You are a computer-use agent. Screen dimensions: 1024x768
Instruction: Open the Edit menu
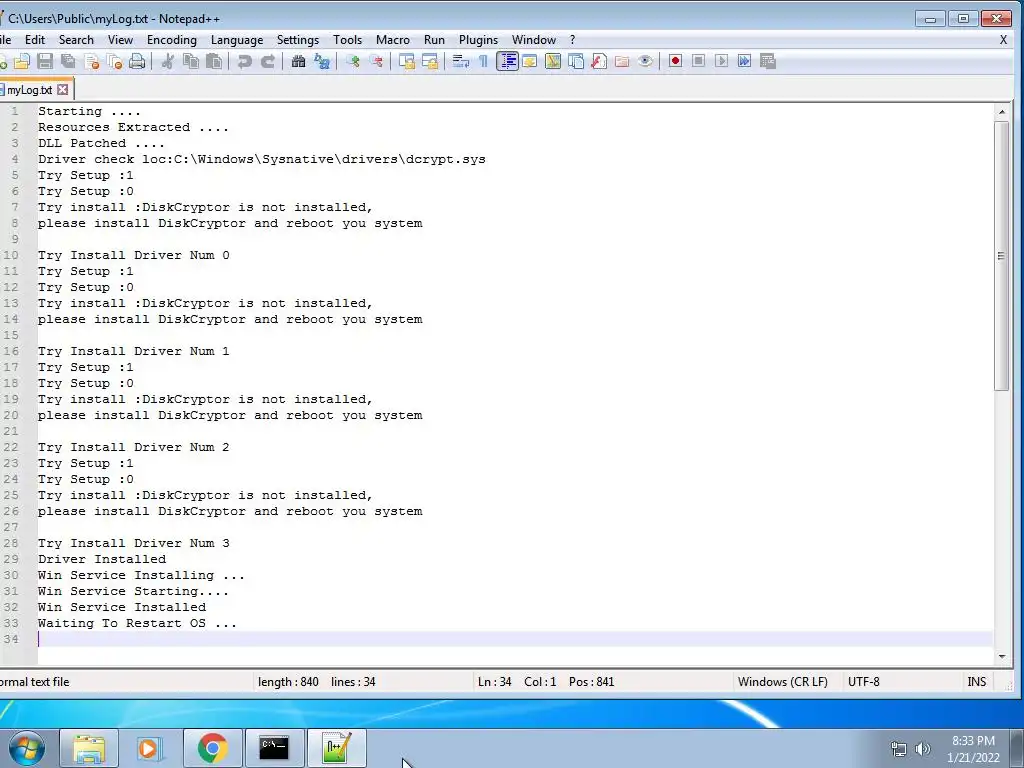point(35,40)
